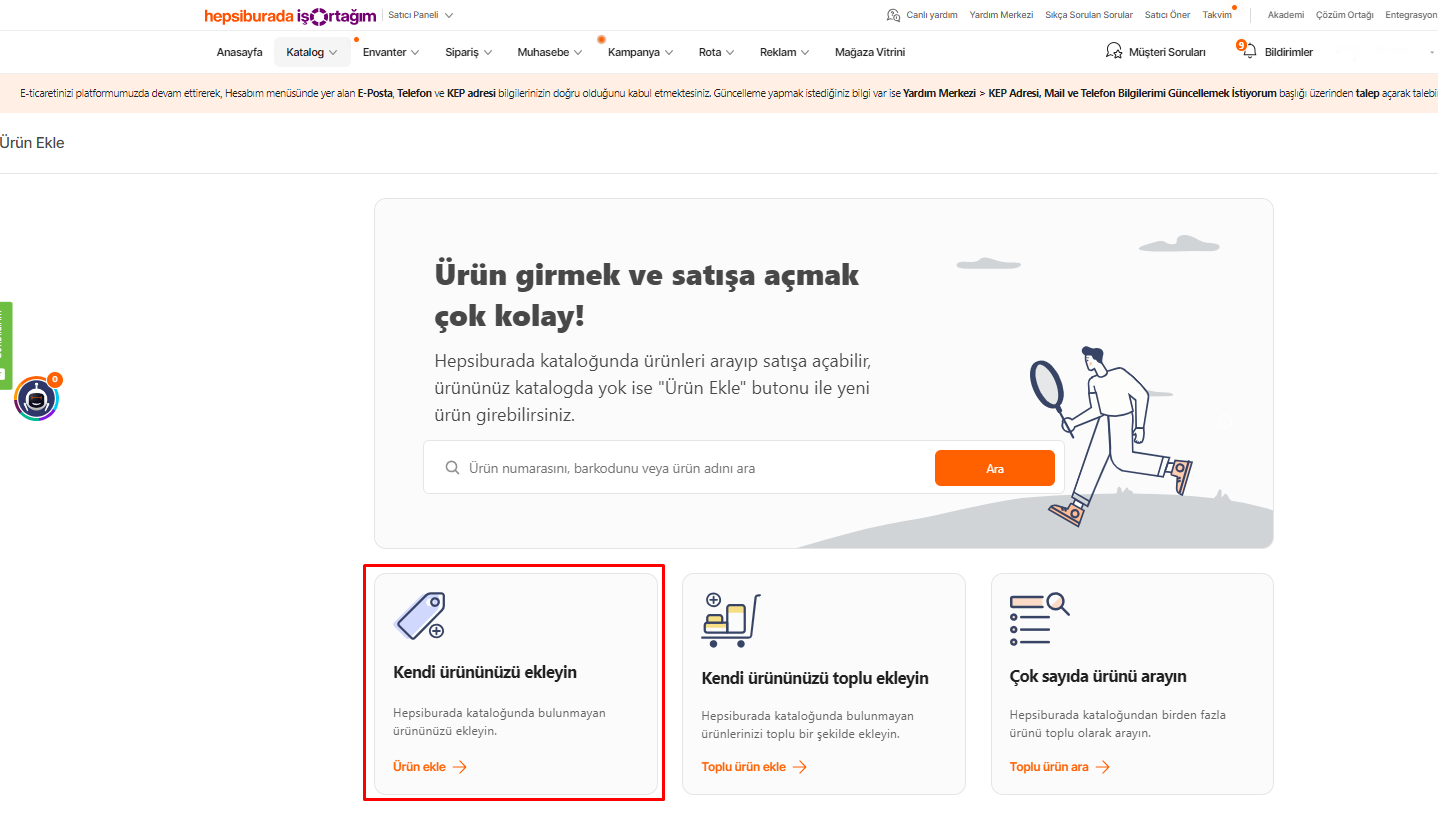The width and height of the screenshot is (1438, 820).
Task: Expand the Reklam menu
Action: coord(785,52)
